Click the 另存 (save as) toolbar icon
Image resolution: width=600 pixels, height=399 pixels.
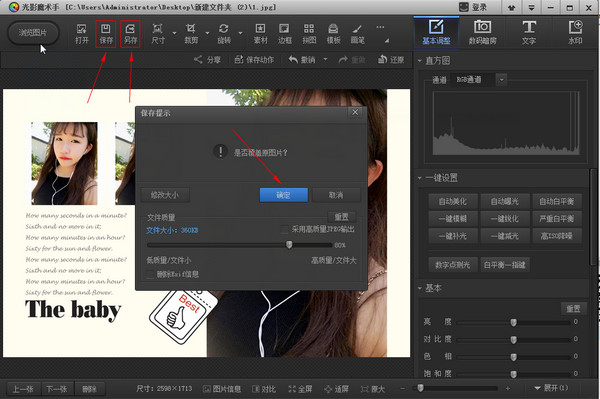point(130,34)
